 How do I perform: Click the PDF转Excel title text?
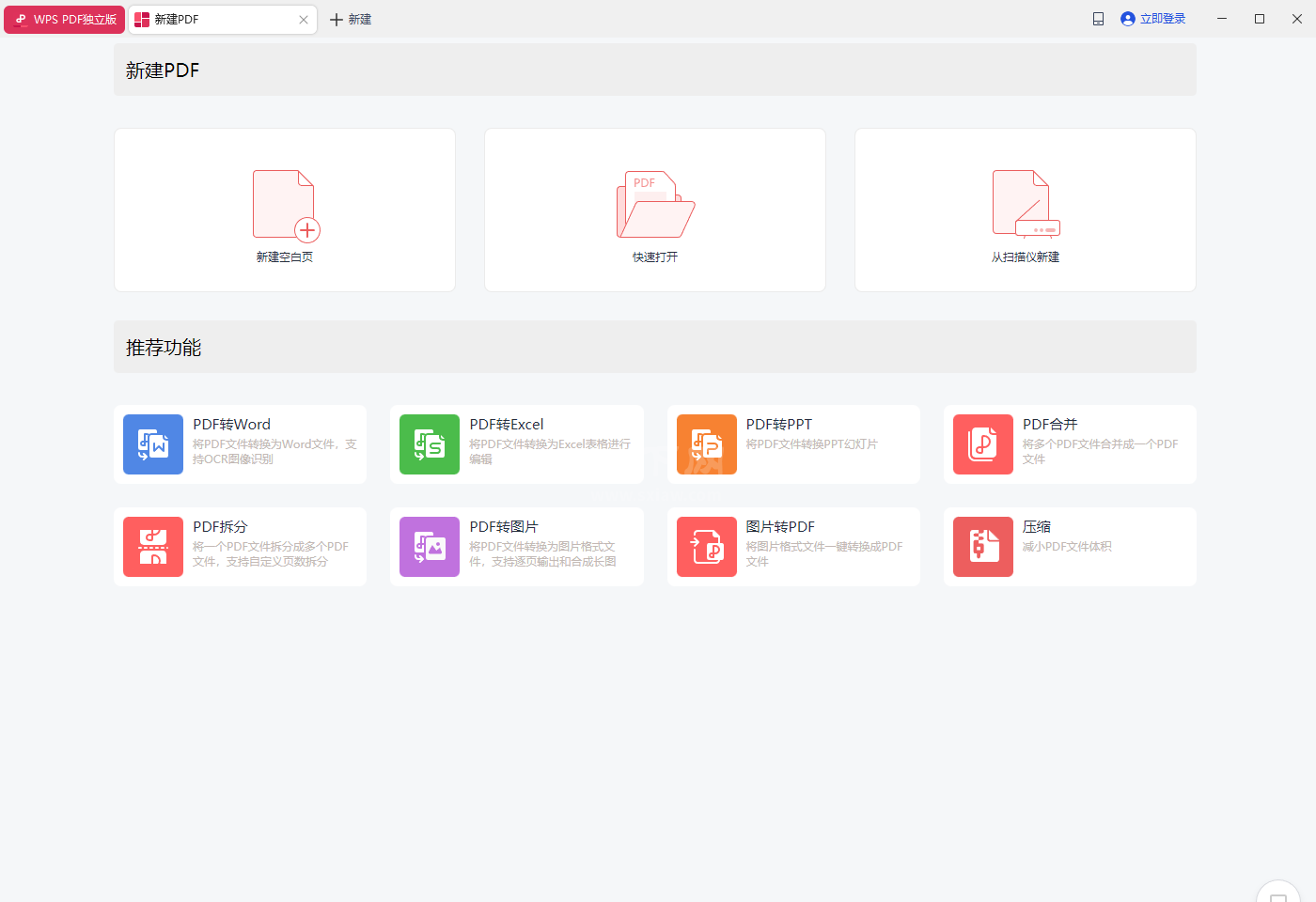click(507, 425)
